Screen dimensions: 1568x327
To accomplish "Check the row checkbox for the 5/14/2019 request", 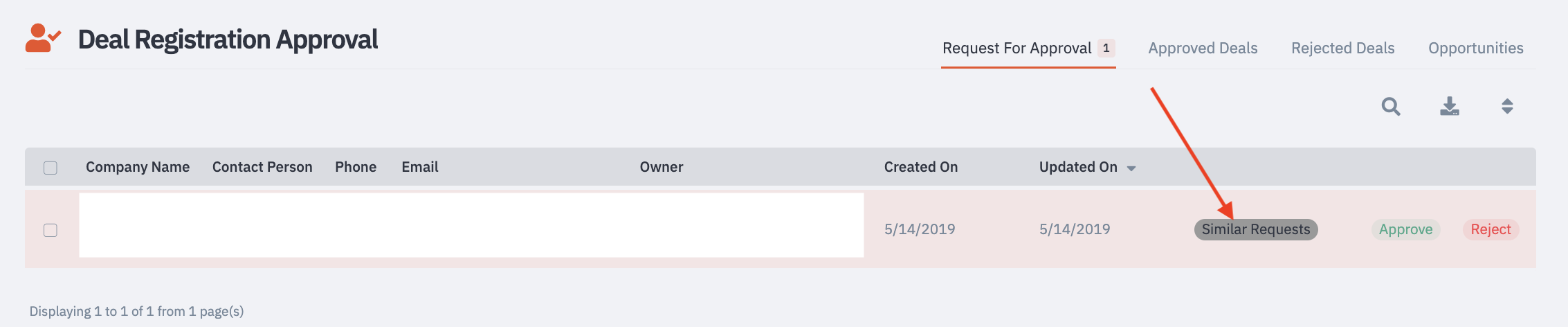I will click(51, 230).
